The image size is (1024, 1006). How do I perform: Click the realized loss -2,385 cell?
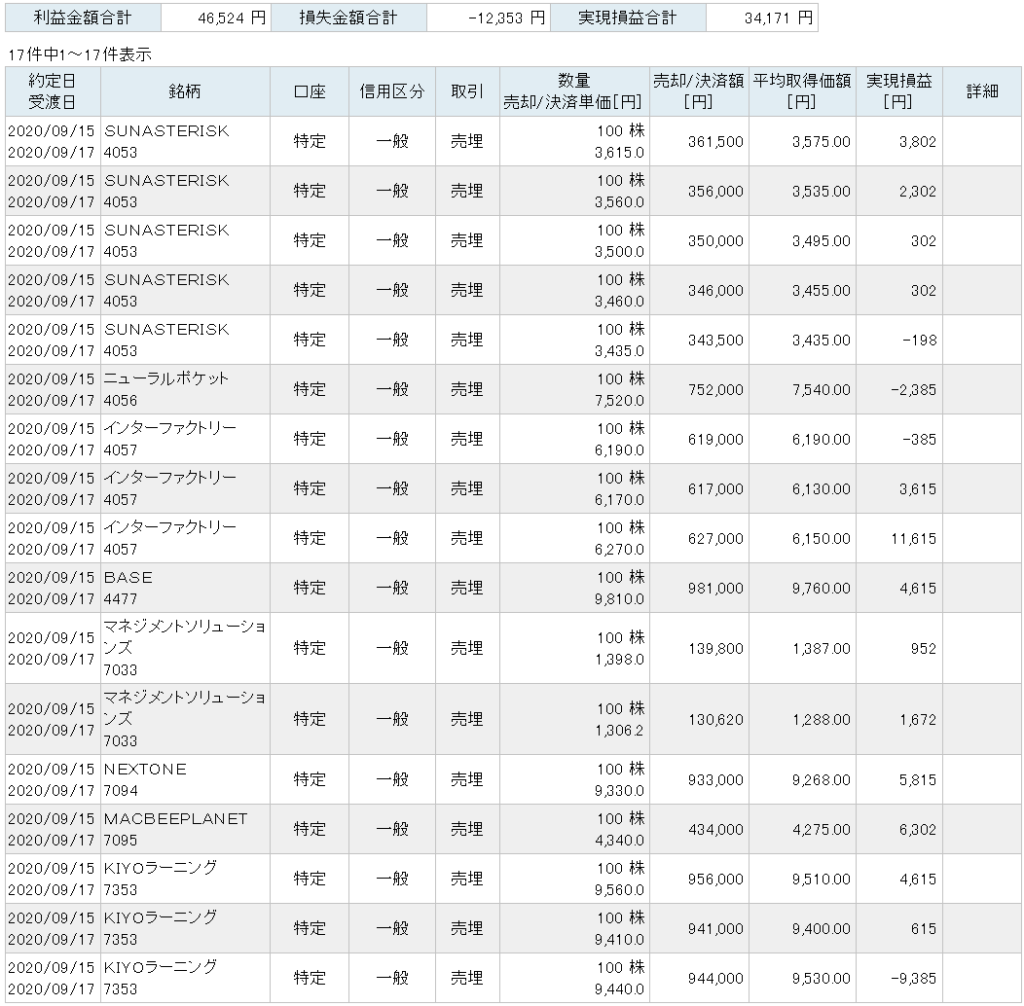pyautogui.click(x=899, y=389)
